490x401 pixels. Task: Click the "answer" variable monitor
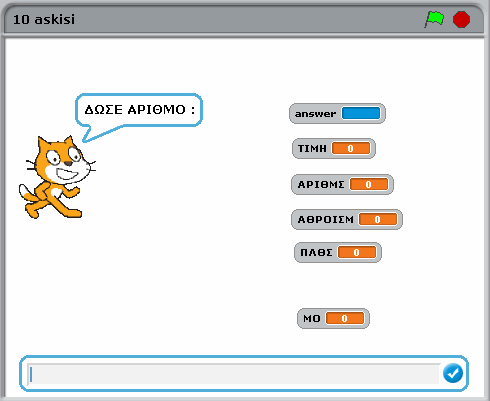click(337, 113)
